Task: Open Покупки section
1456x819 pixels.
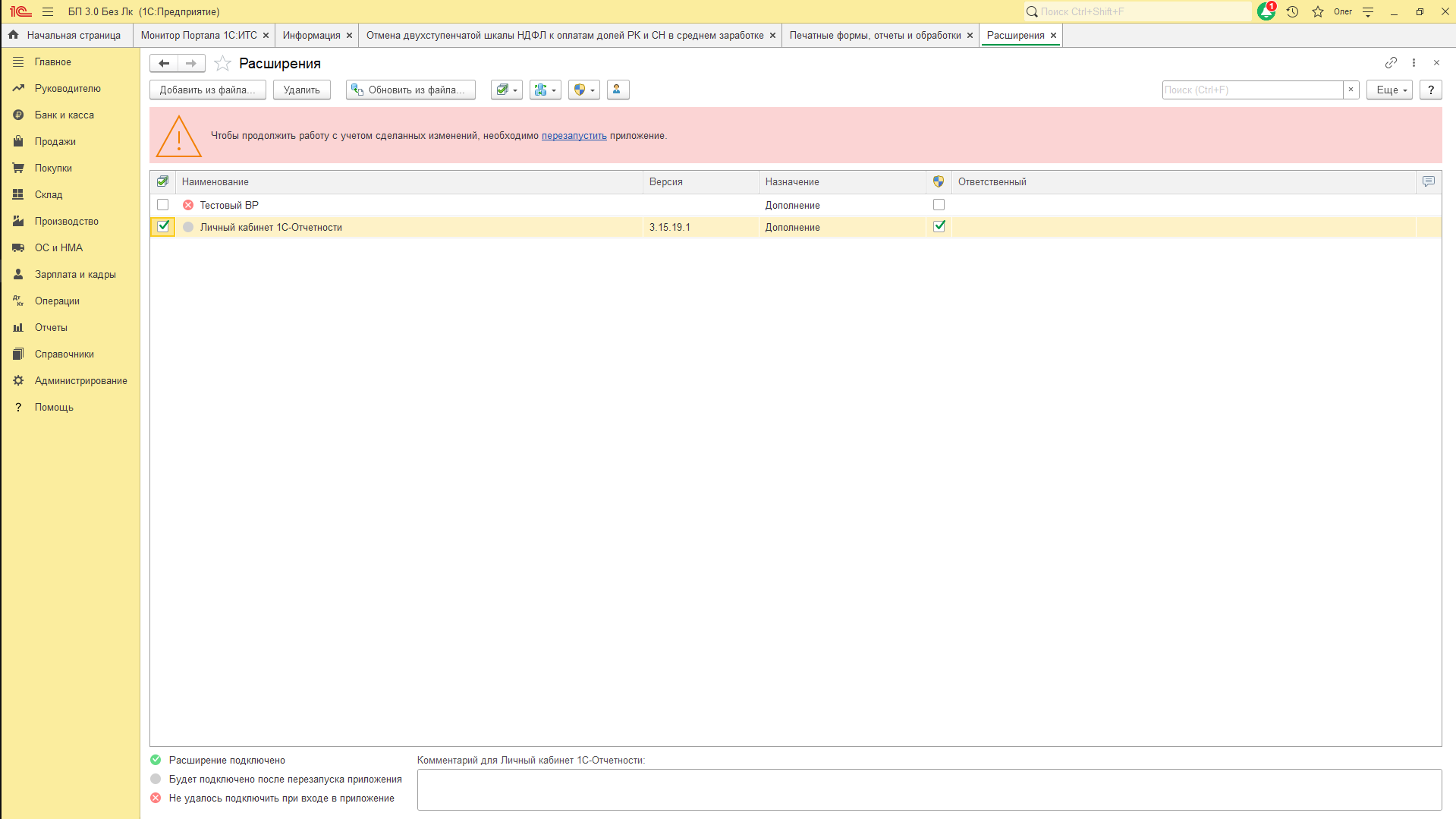Action: (70, 169)
